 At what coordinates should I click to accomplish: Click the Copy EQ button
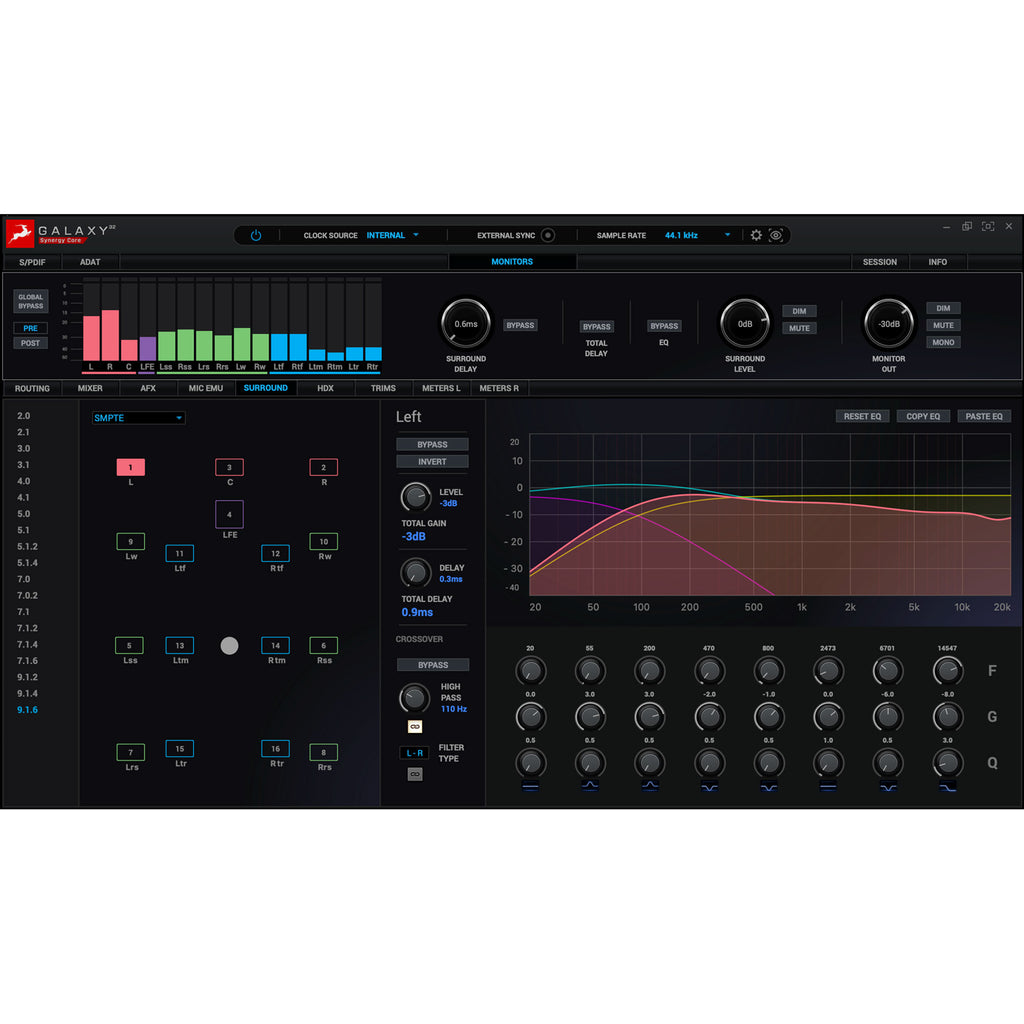(922, 416)
